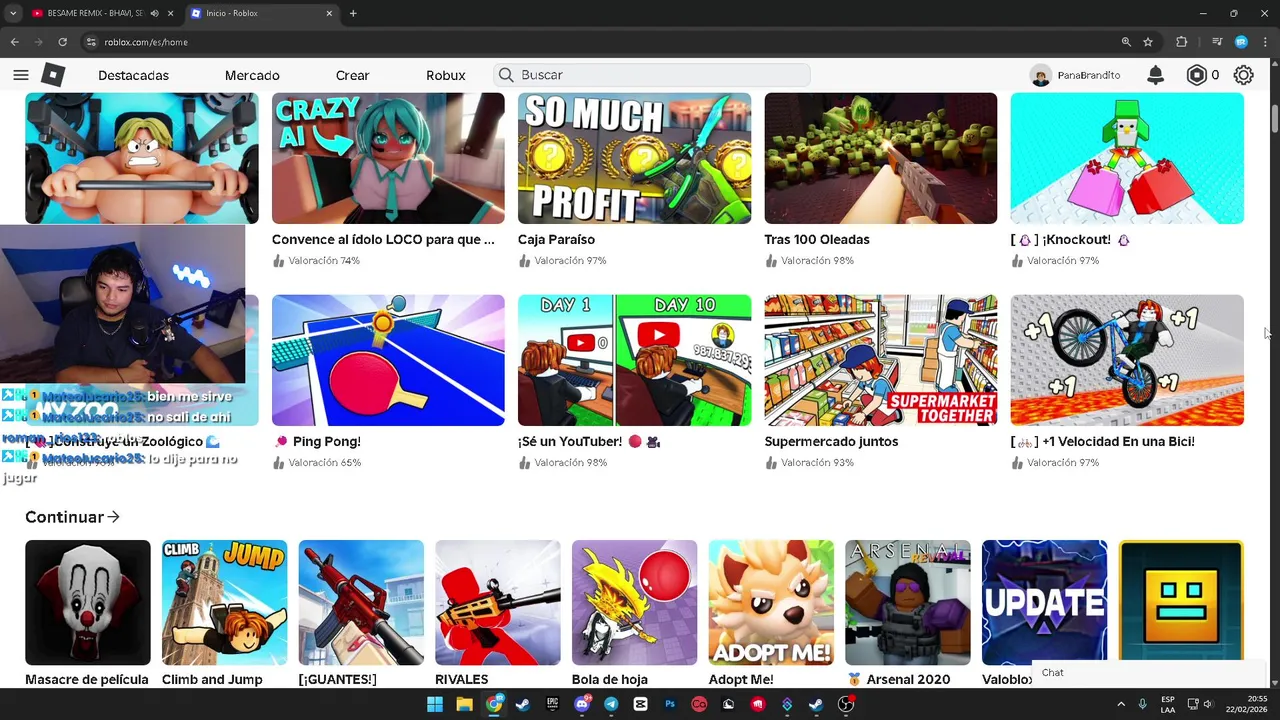Screen dimensions: 1280x720
Task: Show hidden system tray icons
Action: (1120, 704)
